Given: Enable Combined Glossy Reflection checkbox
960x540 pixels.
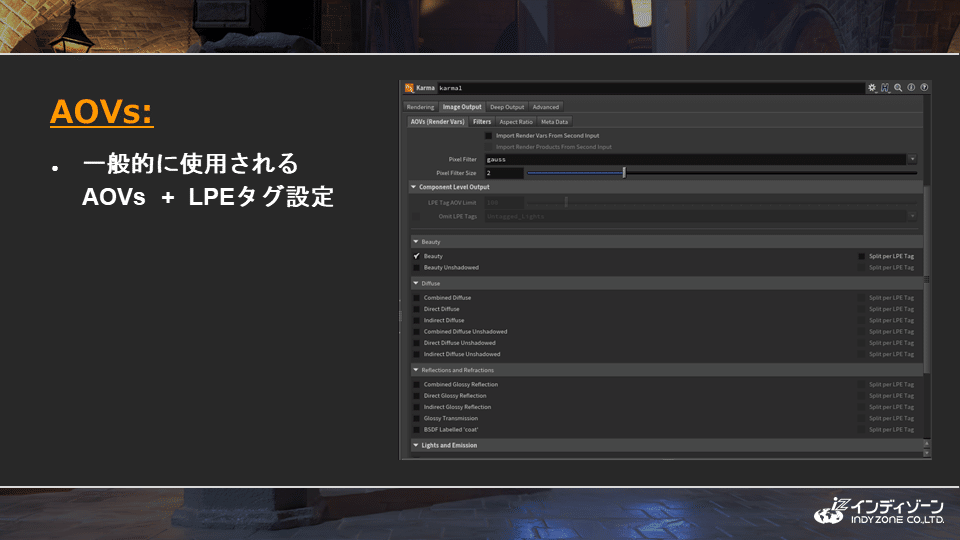Looking at the screenshot, I should tap(417, 384).
